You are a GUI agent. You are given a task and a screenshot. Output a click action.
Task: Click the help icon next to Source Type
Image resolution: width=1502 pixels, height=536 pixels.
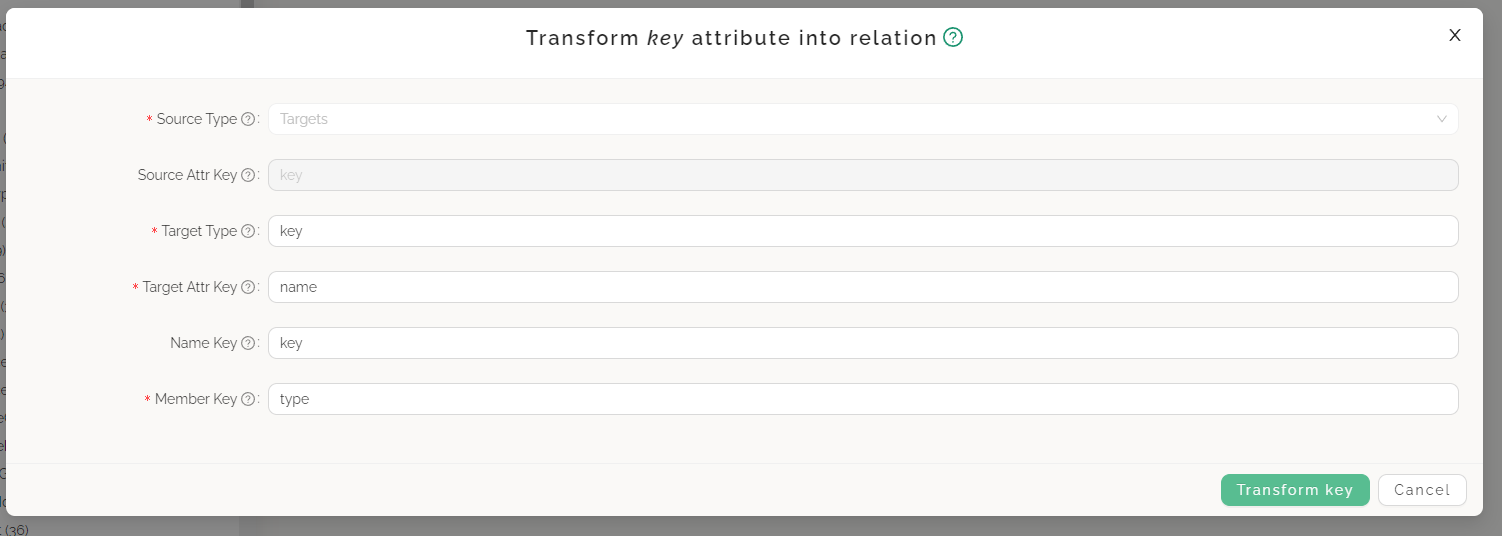[248, 119]
